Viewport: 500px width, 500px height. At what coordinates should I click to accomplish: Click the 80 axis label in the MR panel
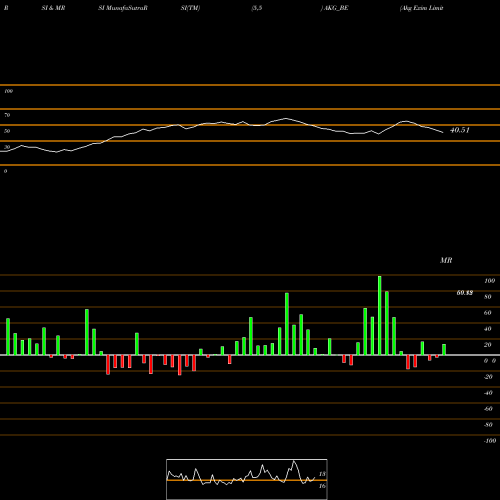[488, 297]
